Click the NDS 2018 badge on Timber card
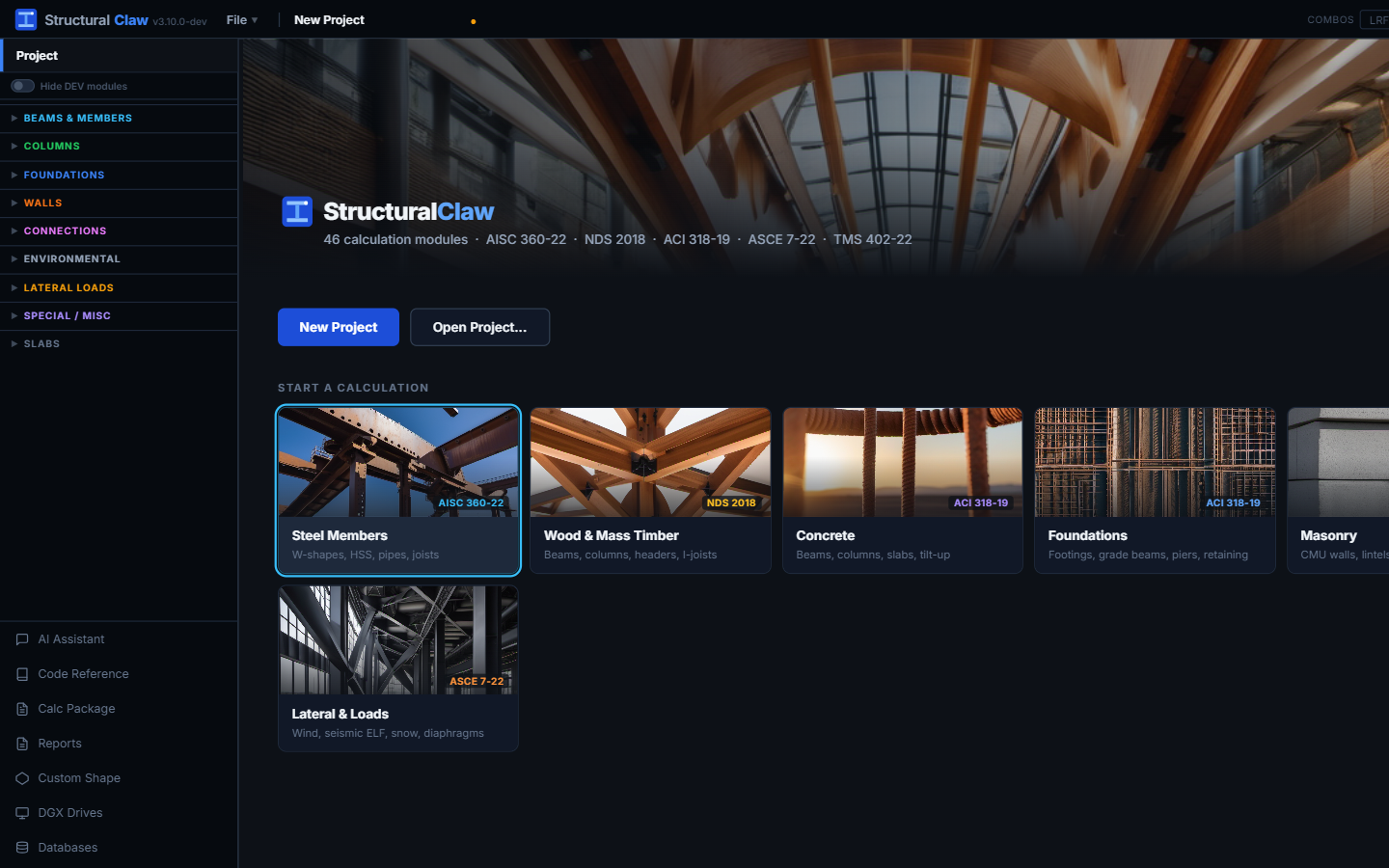The width and height of the screenshot is (1389, 868). pos(731,502)
